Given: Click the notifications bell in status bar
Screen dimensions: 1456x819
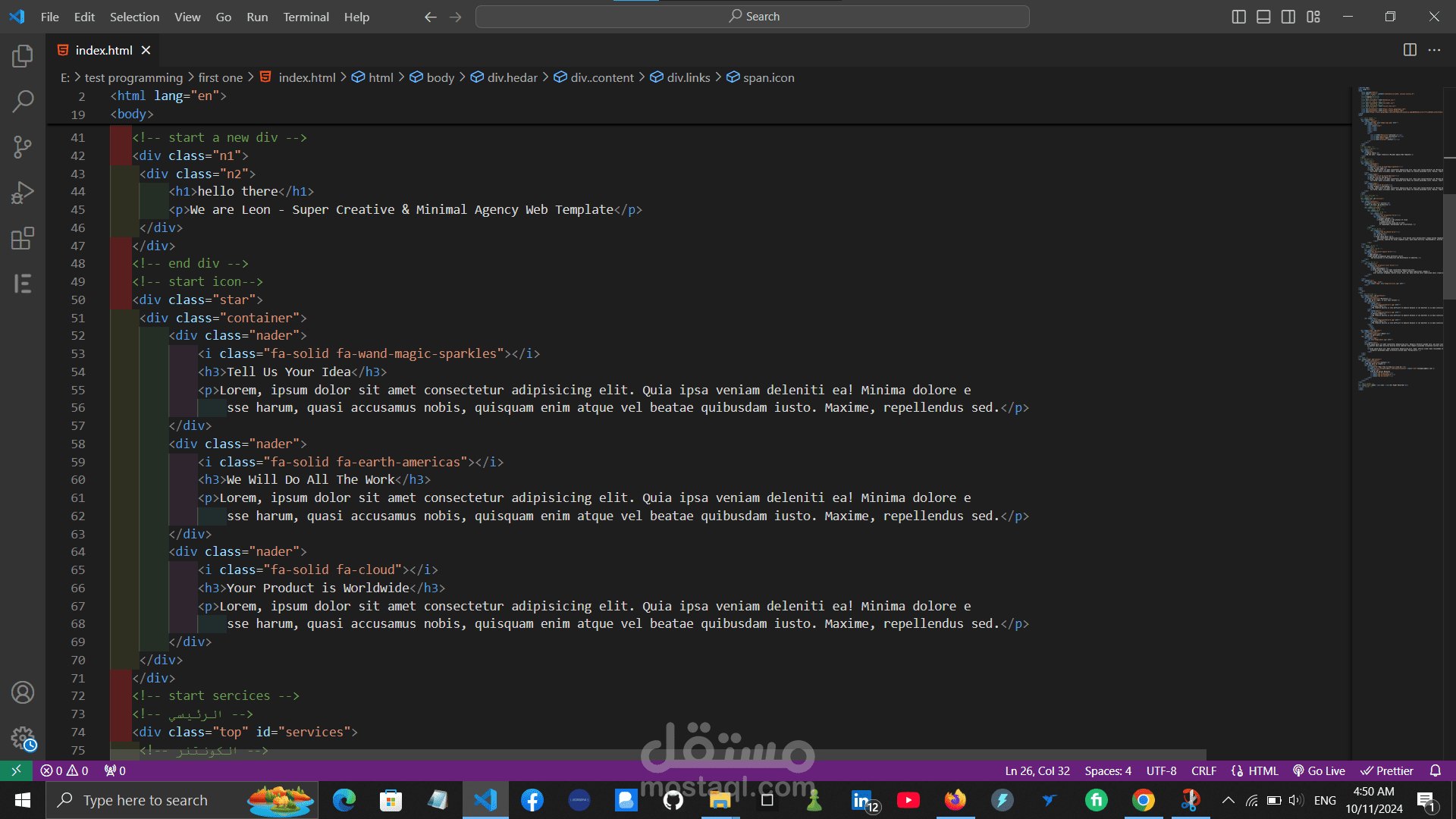Looking at the screenshot, I should pos(1435,770).
